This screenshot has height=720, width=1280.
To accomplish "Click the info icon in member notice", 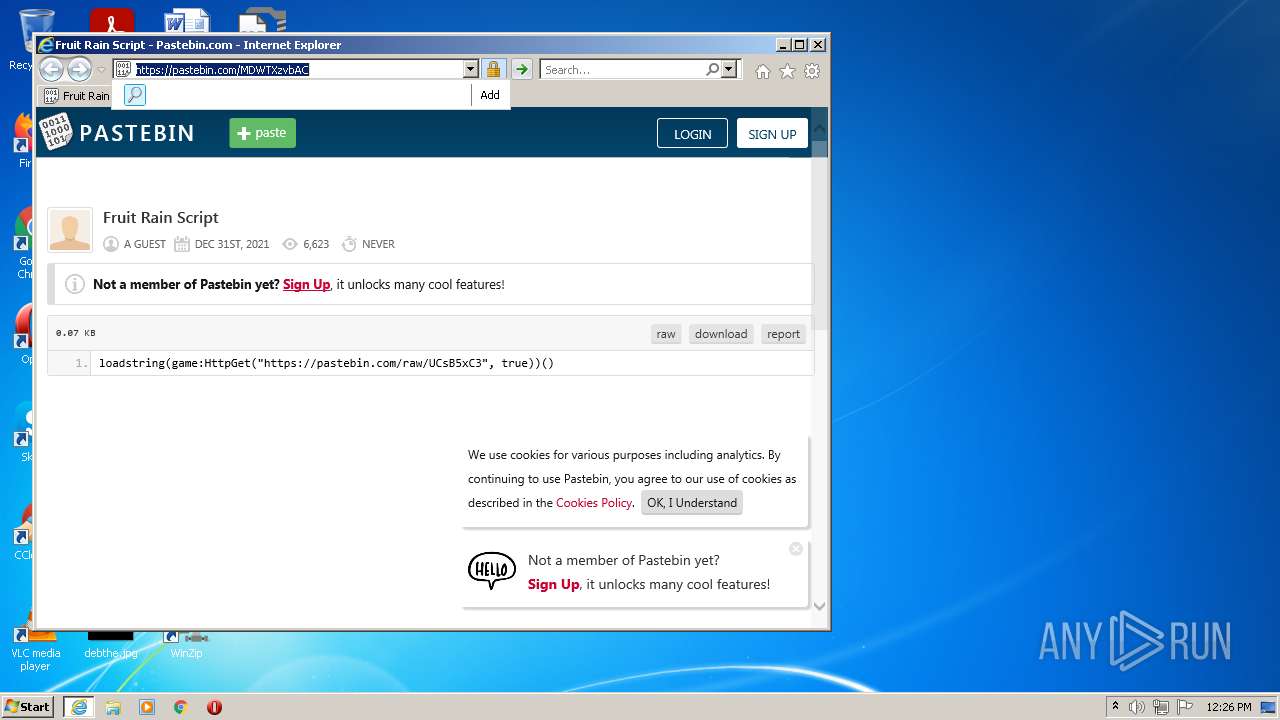I will tap(75, 284).
